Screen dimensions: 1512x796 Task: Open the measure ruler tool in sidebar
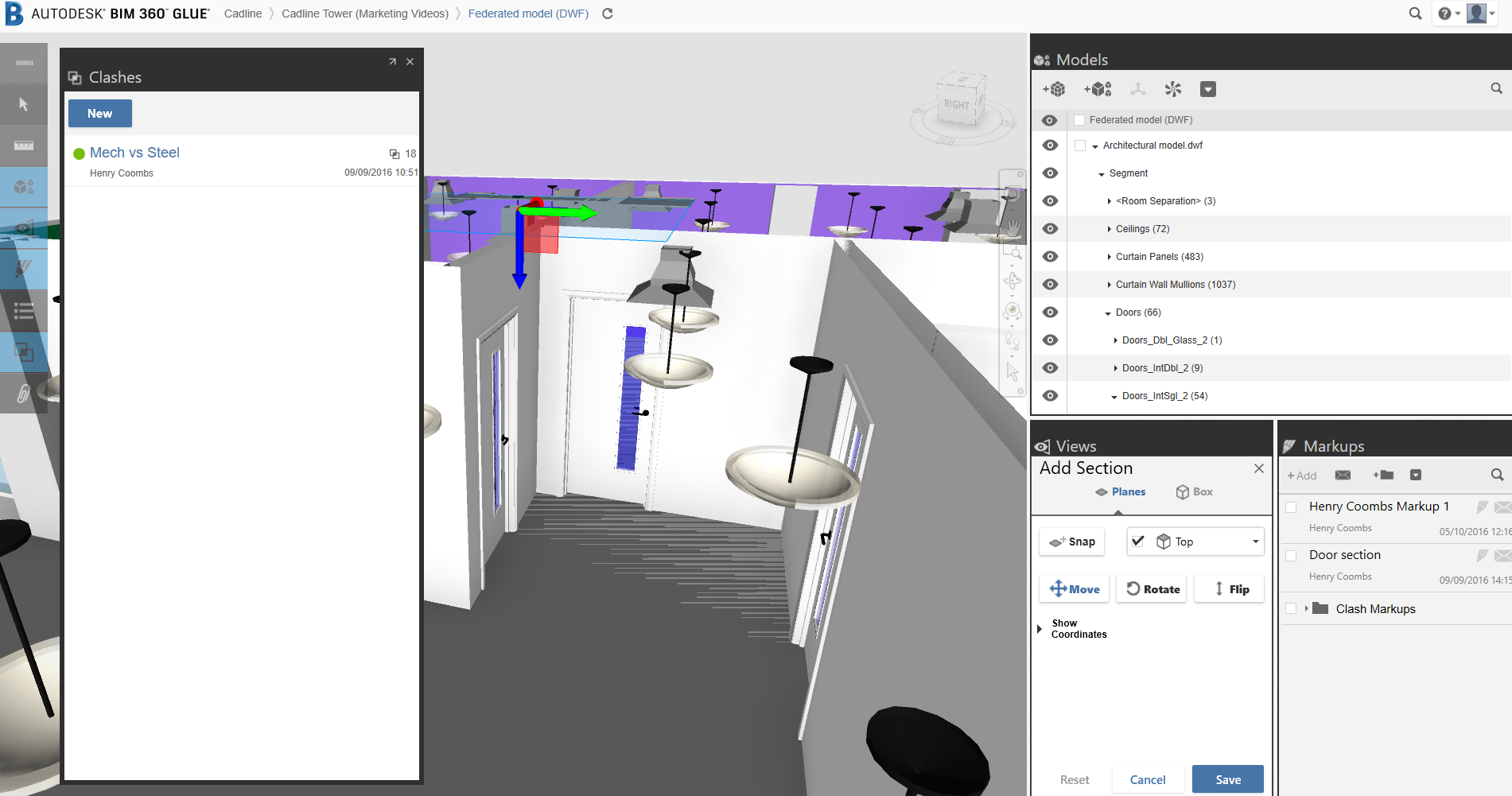(24, 146)
